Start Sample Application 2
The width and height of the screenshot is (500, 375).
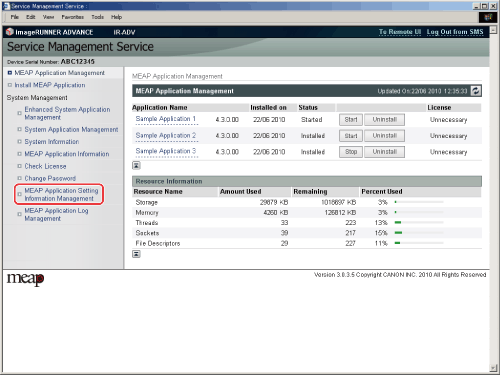pyautogui.click(x=351, y=136)
